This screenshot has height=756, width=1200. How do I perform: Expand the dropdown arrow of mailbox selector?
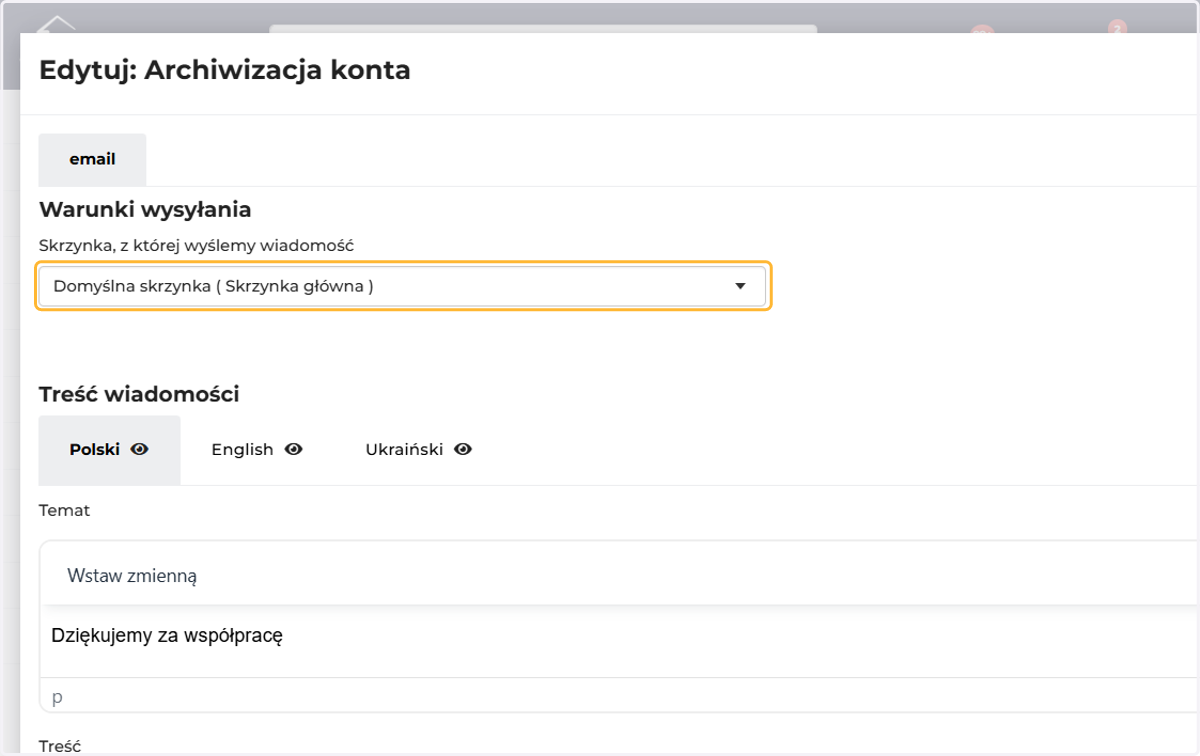tap(740, 286)
